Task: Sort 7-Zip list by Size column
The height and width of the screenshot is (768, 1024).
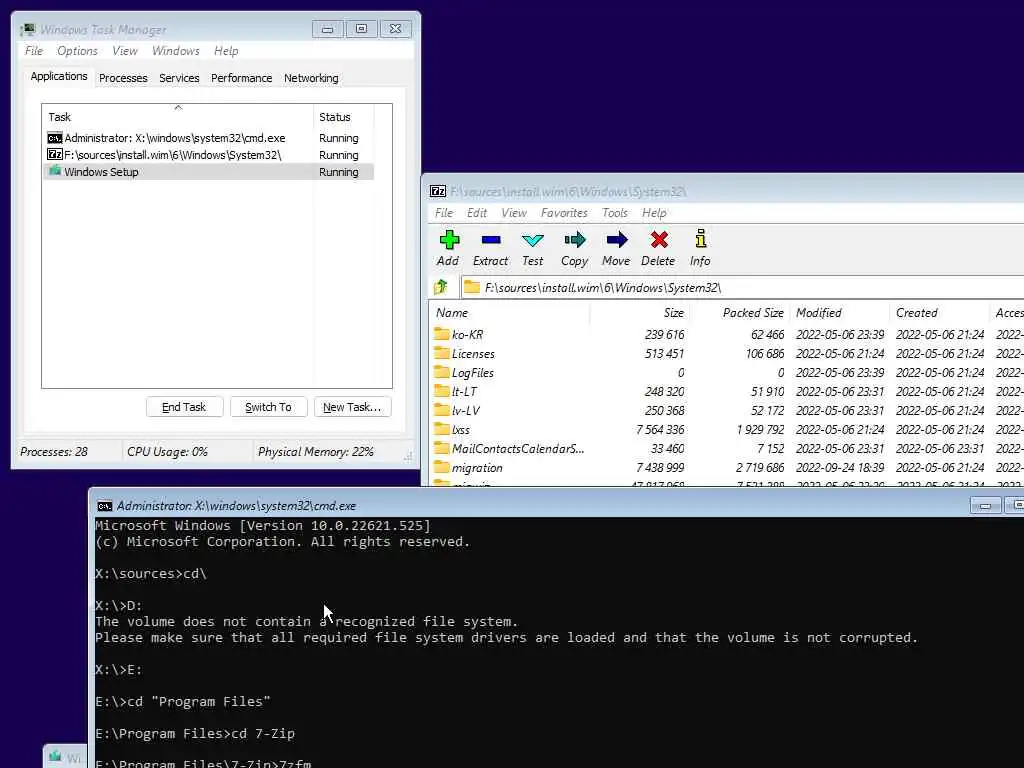Action: click(x=640, y=313)
